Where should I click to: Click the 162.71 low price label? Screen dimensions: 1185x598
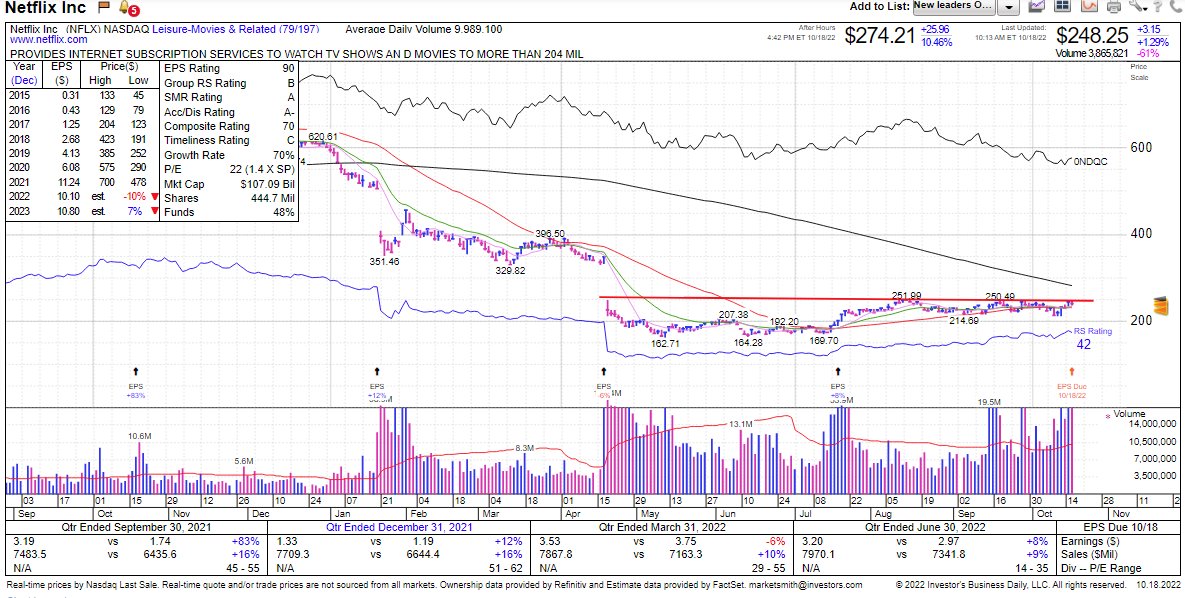(x=667, y=343)
